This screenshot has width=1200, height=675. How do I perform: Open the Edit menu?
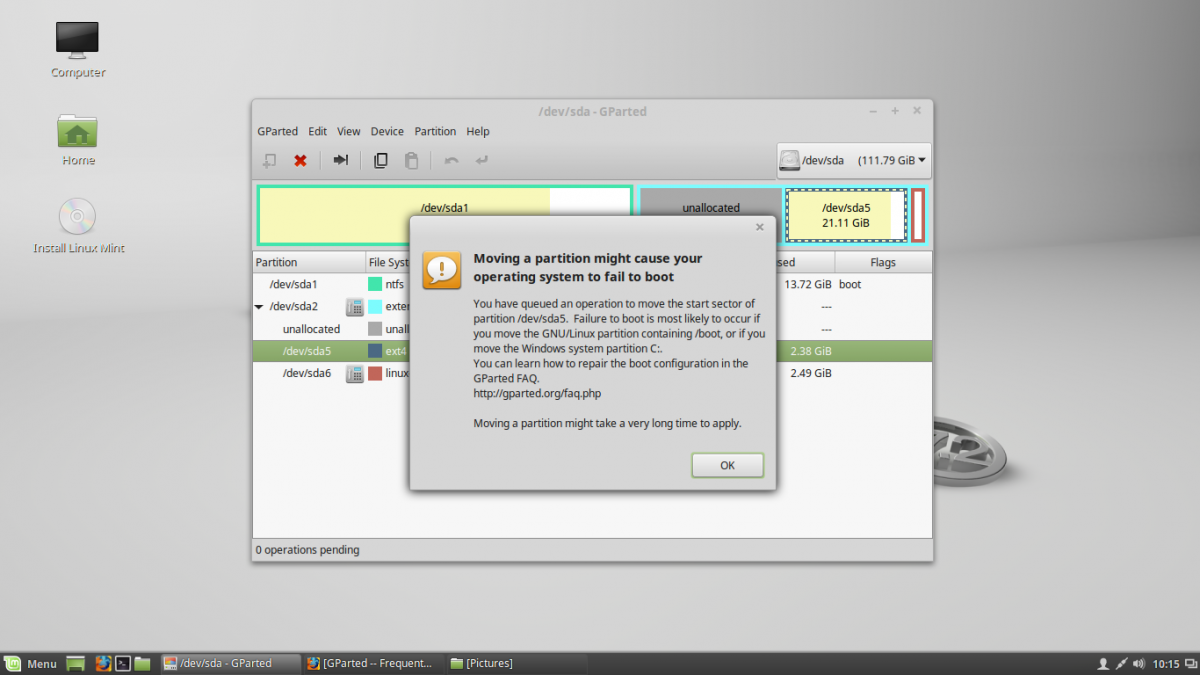318,131
